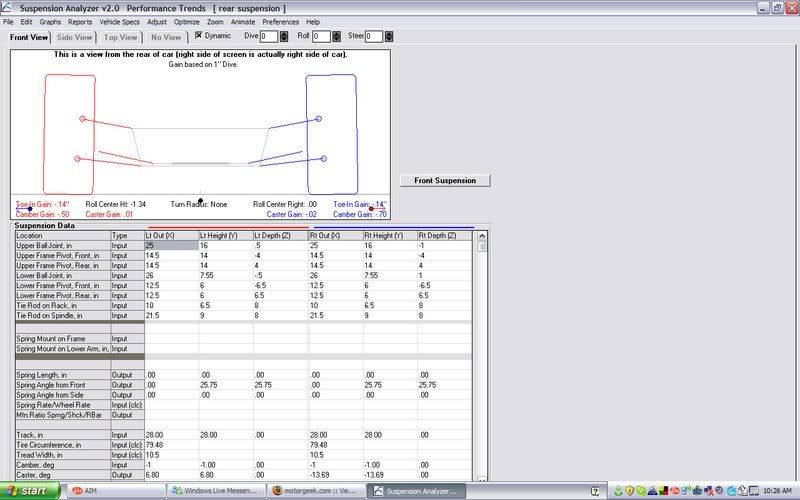Viewport: 800px width, 500px height.
Task: Switch to the motorgeek.com browser window
Action: click(317, 491)
